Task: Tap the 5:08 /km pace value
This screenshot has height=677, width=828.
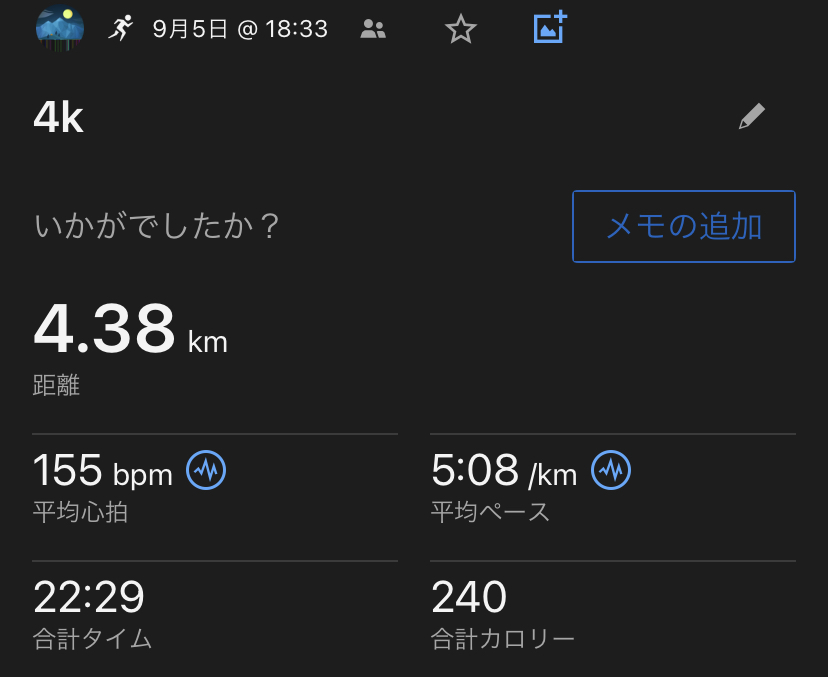Action: coord(504,470)
